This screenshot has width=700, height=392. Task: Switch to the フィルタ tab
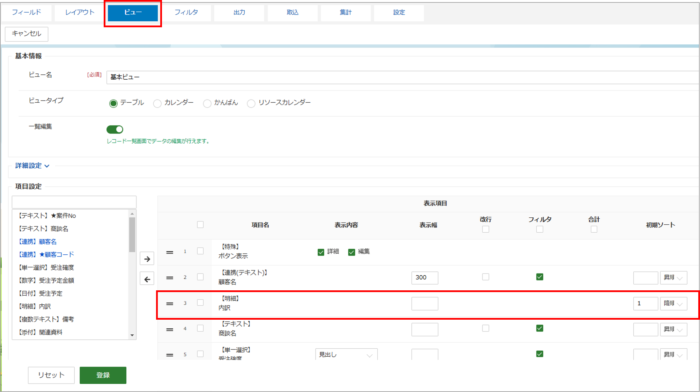186,13
